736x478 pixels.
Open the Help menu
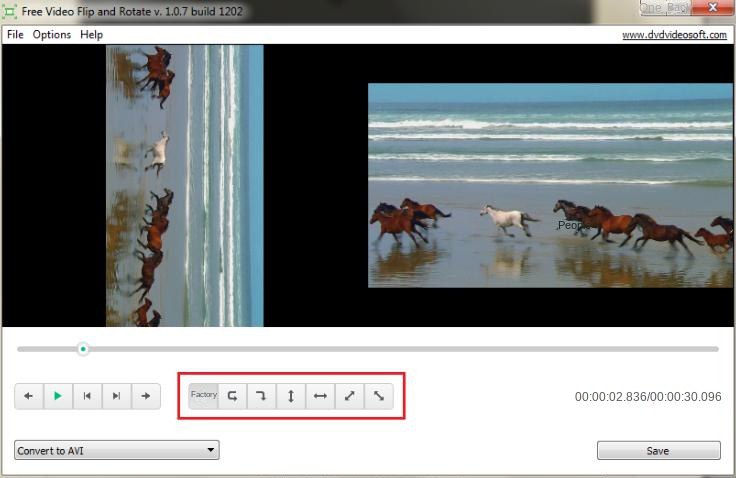pyautogui.click(x=92, y=34)
